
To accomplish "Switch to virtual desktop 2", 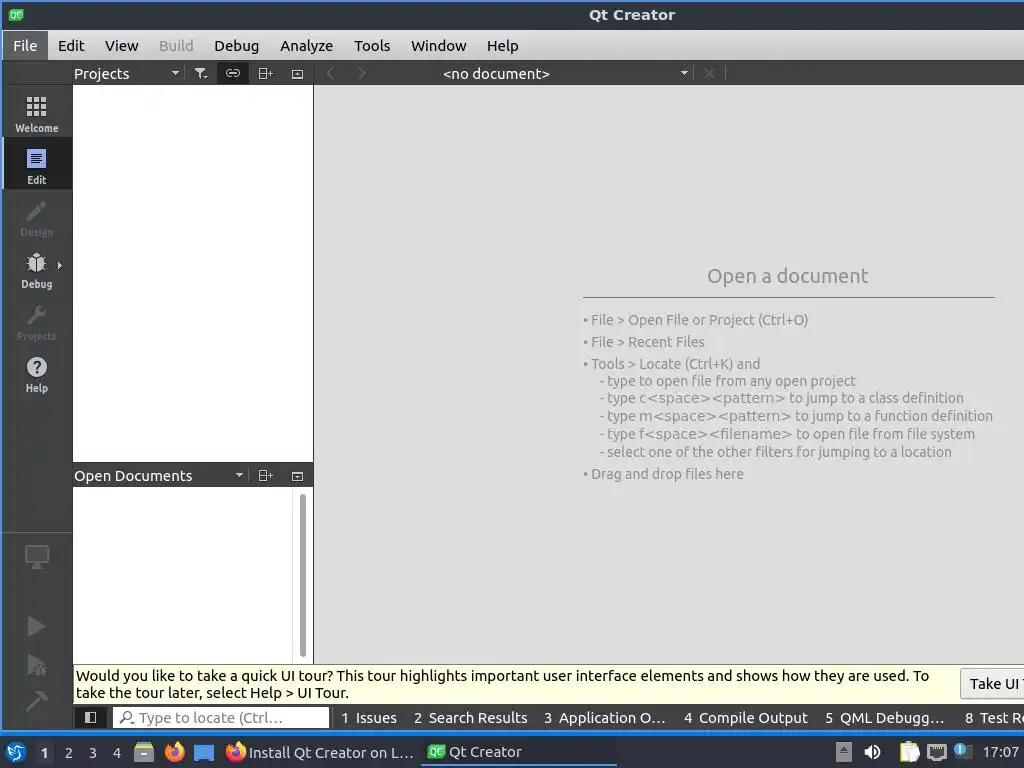I will tap(69, 753).
